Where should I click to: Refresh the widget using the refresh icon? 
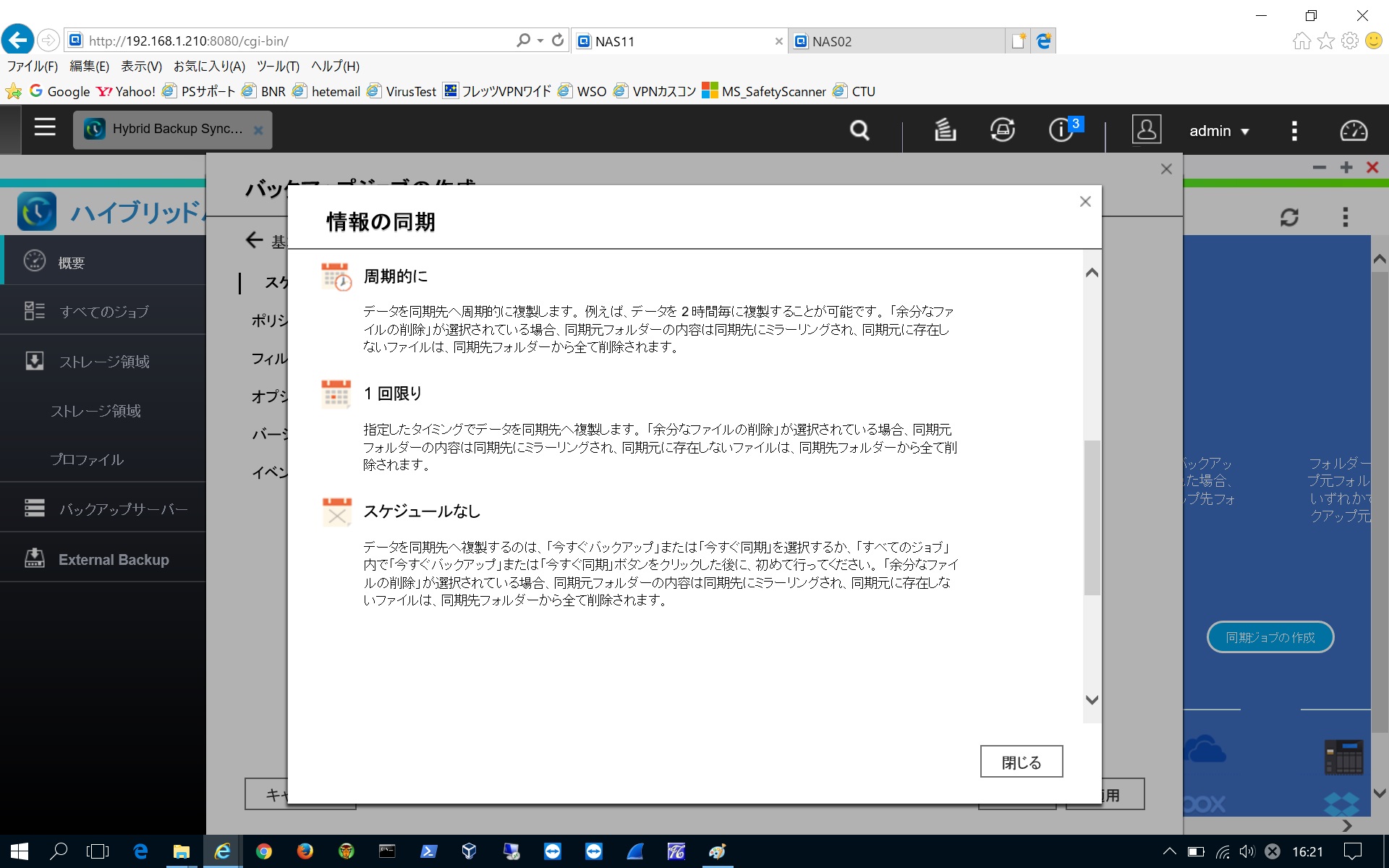point(1291,216)
